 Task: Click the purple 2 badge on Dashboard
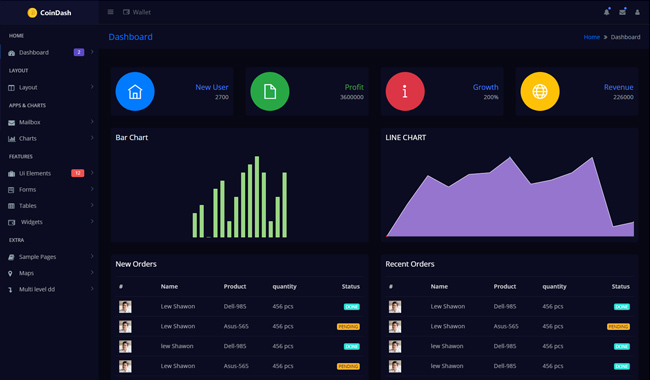point(79,52)
